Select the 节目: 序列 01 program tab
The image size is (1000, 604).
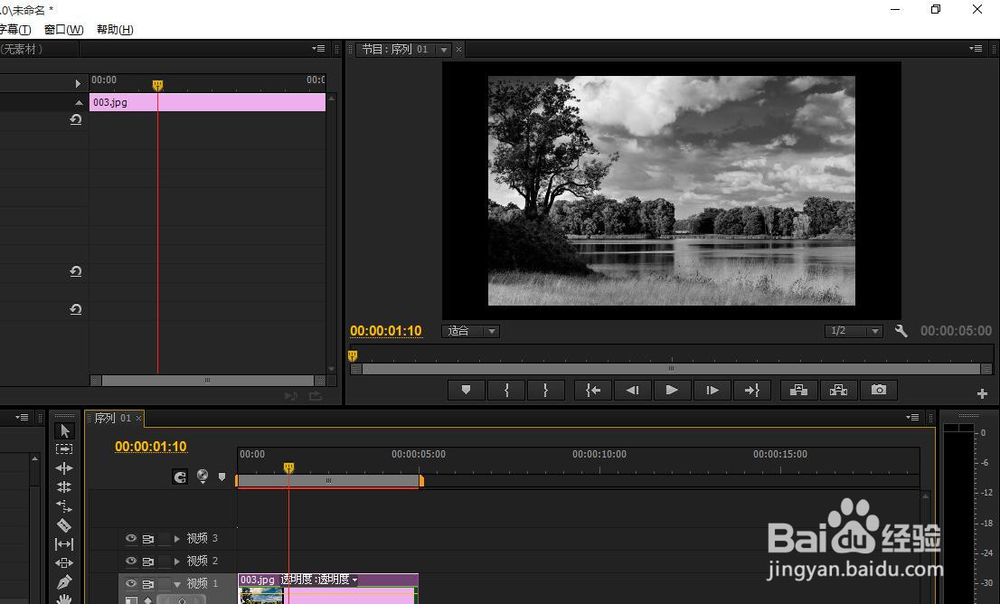[x=395, y=49]
